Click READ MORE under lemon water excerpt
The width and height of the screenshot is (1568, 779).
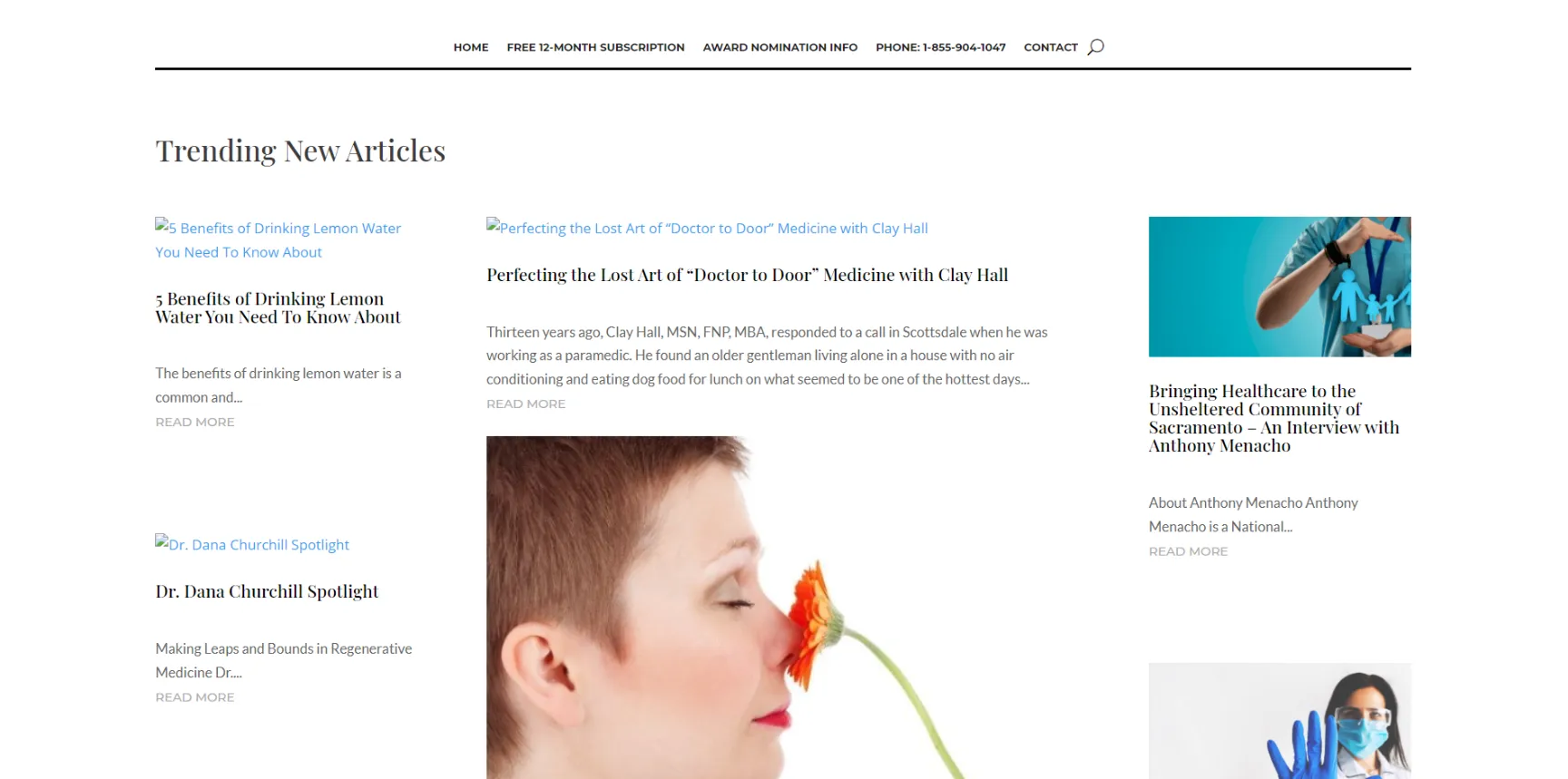(195, 422)
